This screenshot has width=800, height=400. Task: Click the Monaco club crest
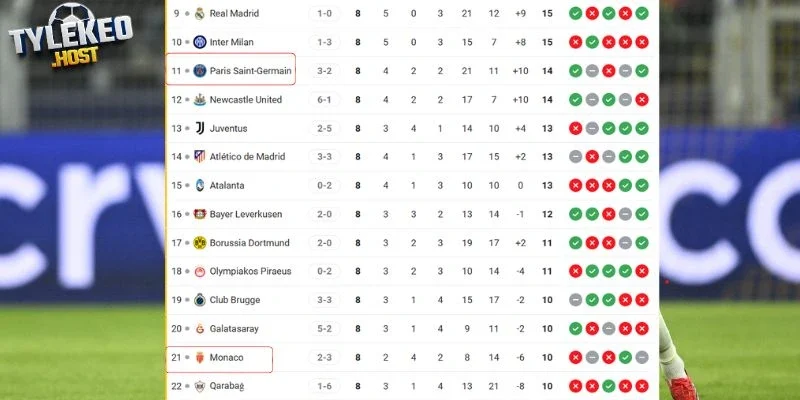[x=200, y=357]
